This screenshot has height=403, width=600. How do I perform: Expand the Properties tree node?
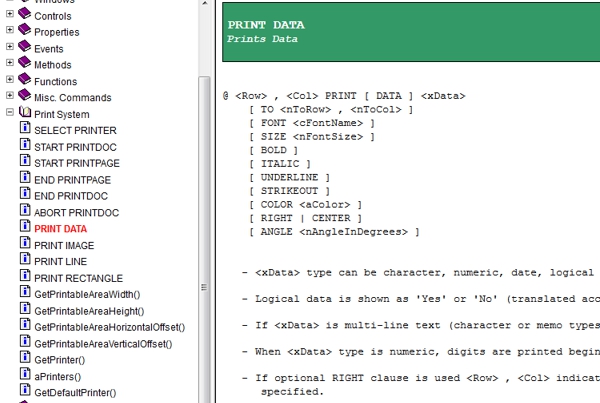tap(10, 30)
